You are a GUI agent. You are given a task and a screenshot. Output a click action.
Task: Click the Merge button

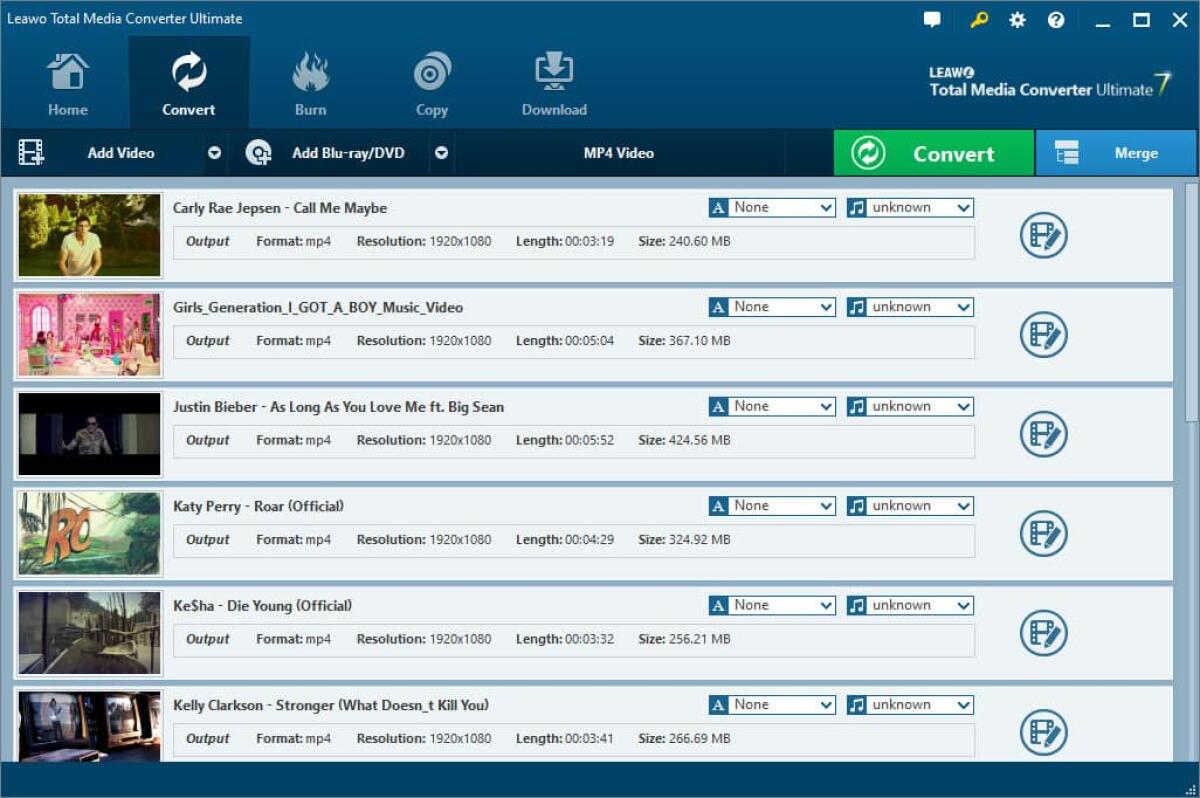pyautogui.click(x=1116, y=153)
